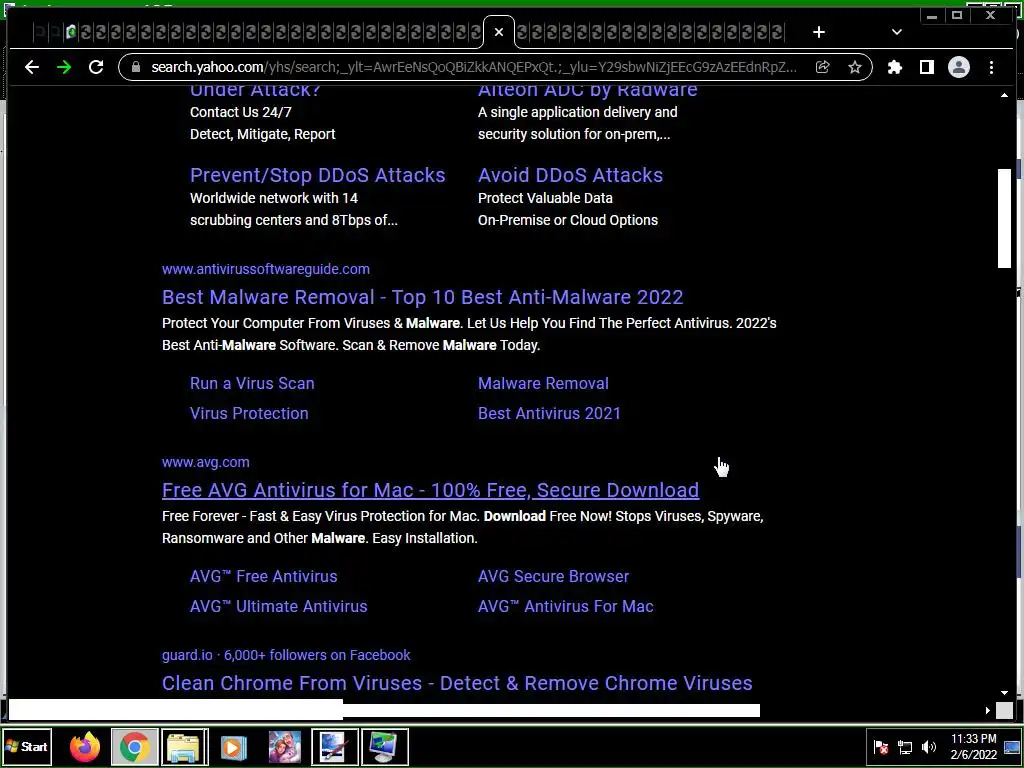This screenshot has width=1024, height=768.
Task: Open "Prevent/Stop DDoS Attacks" link
Action: tap(317, 175)
